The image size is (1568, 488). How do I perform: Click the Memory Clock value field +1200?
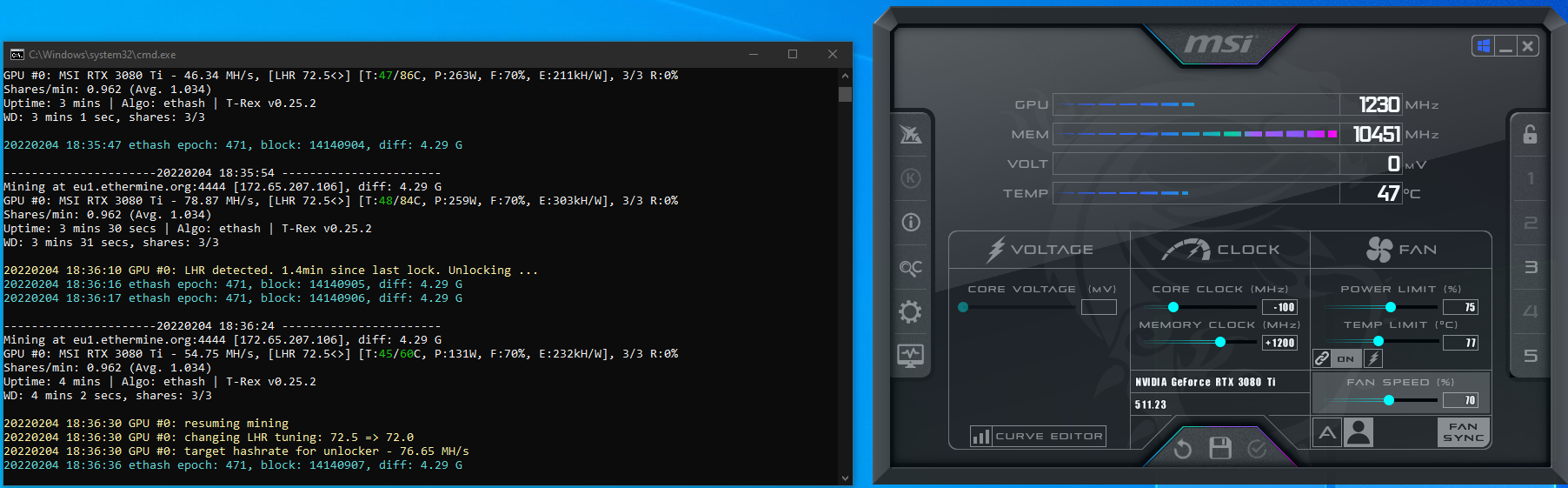[1279, 343]
